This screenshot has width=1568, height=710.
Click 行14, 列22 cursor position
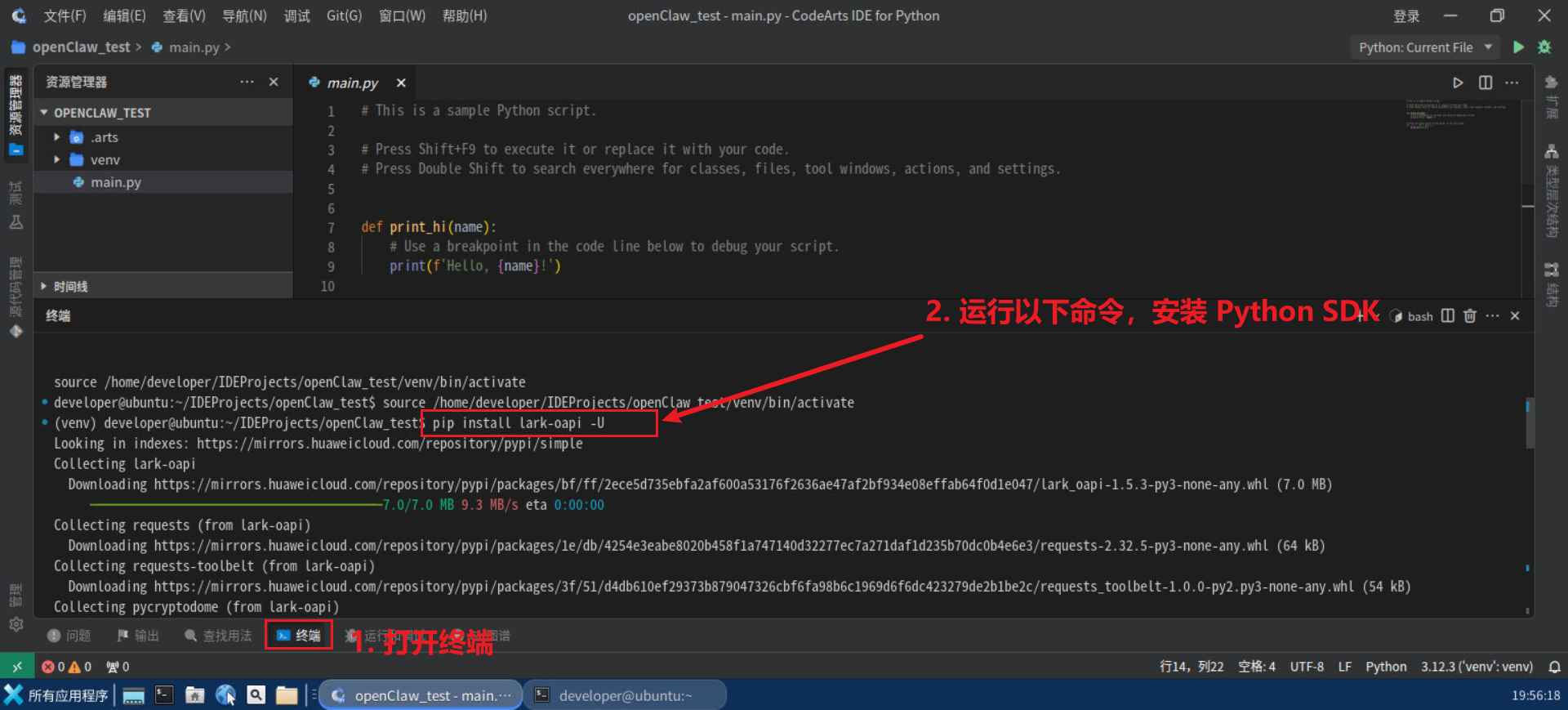(1192, 667)
